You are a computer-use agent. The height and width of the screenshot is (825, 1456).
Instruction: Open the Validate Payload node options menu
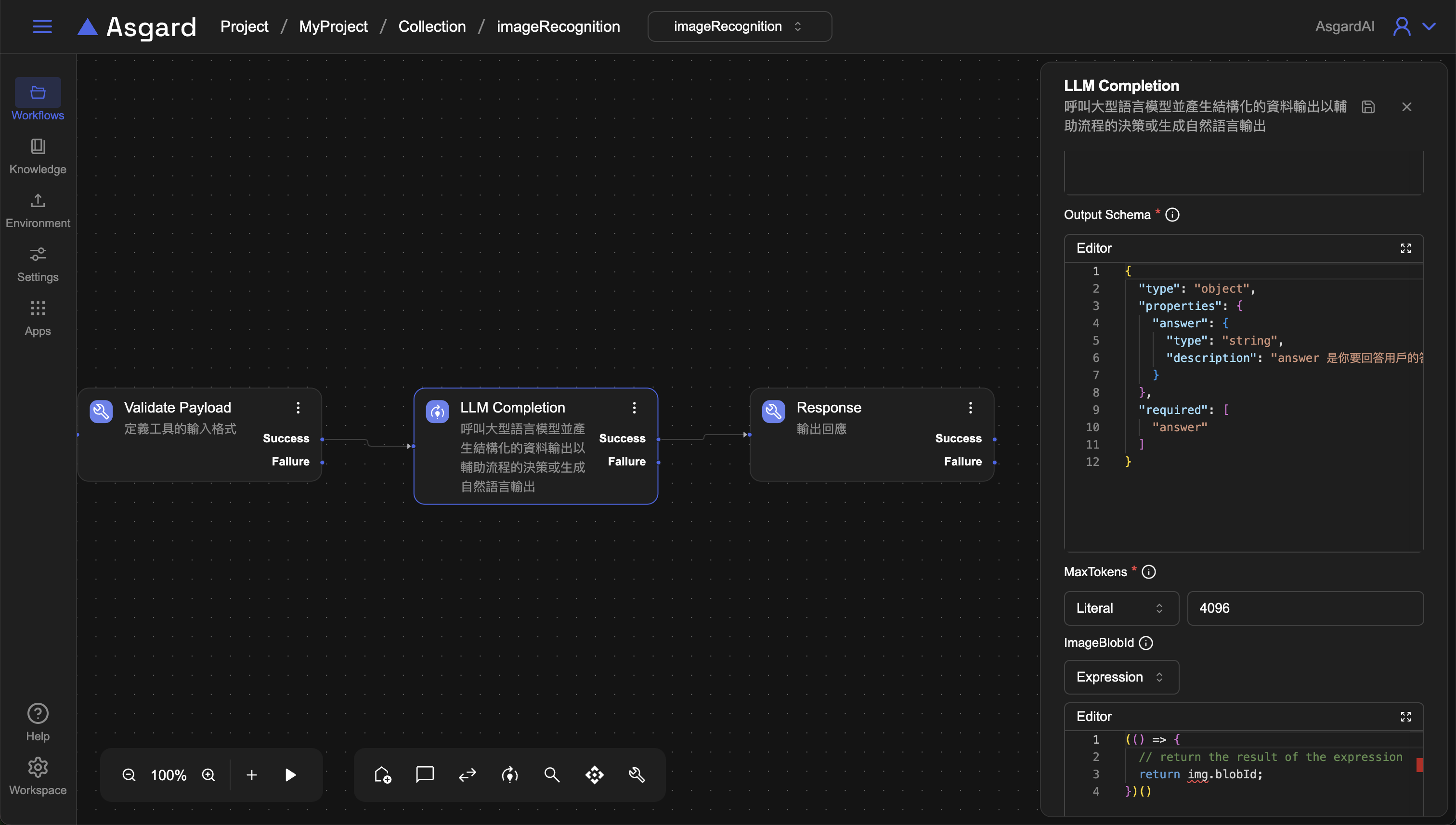point(298,408)
